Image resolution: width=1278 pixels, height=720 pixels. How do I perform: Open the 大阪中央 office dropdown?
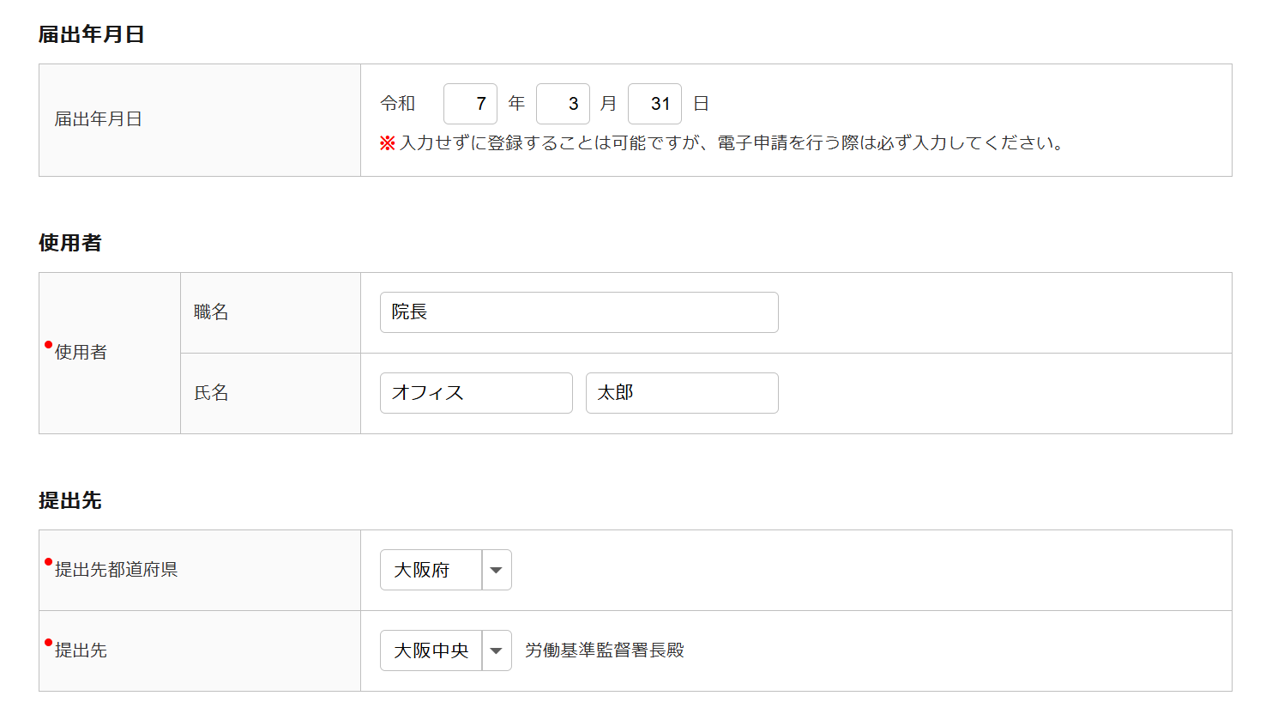[x=432, y=651]
